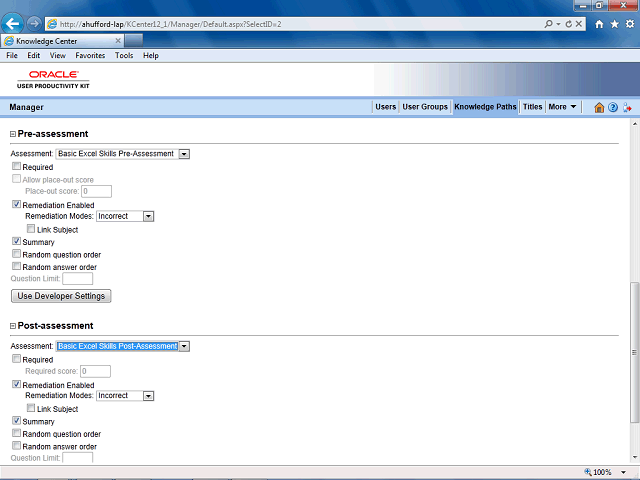Click the browser address bar URL
Image resolution: width=640 pixels, height=480 pixels.
tap(171, 24)
